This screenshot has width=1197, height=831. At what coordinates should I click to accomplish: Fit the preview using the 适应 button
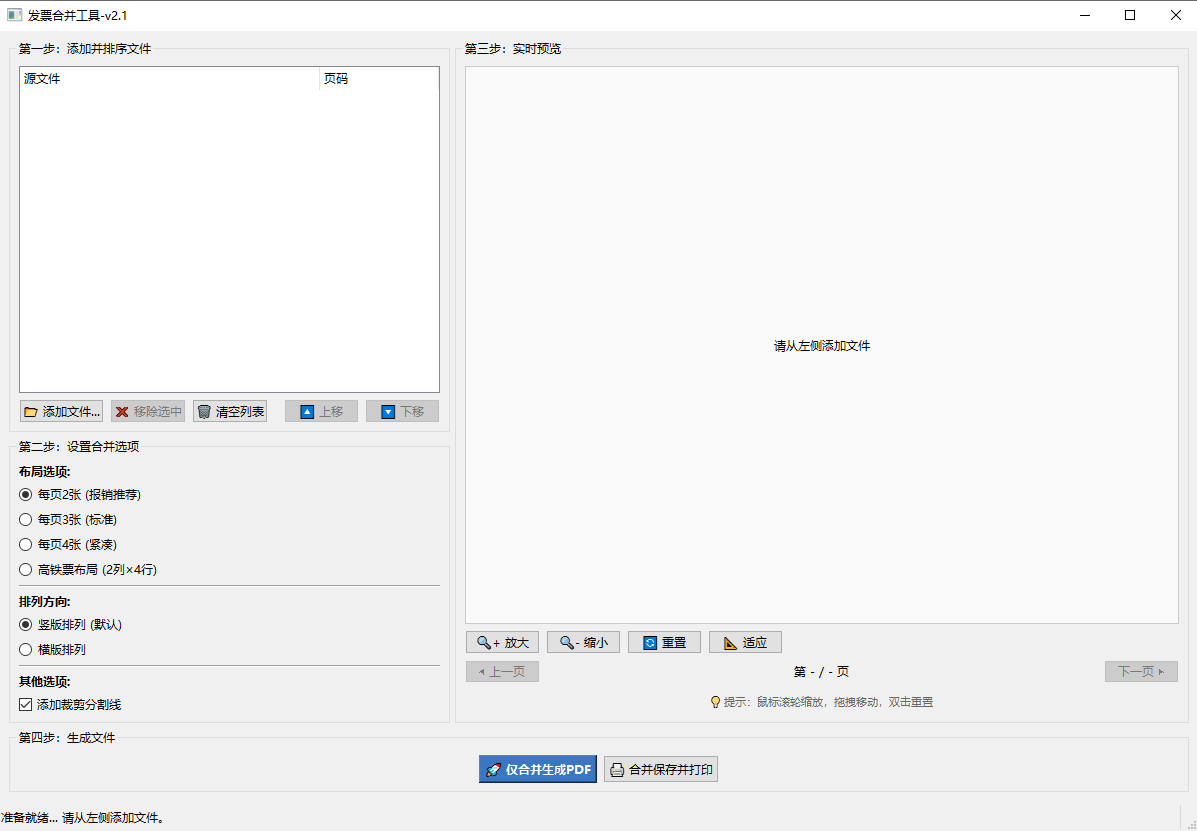(x=745, y=642)
